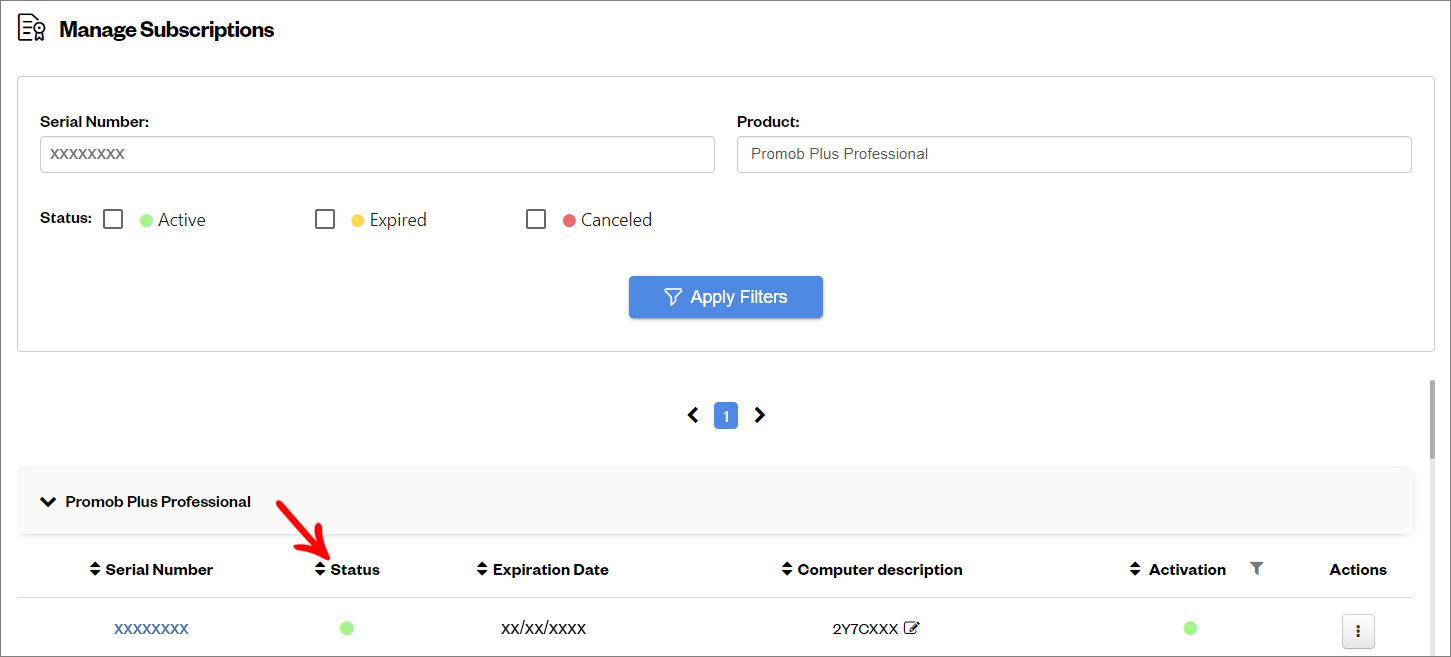Check the Active status checkbox
1451x657 pixels.
point(113,219)
